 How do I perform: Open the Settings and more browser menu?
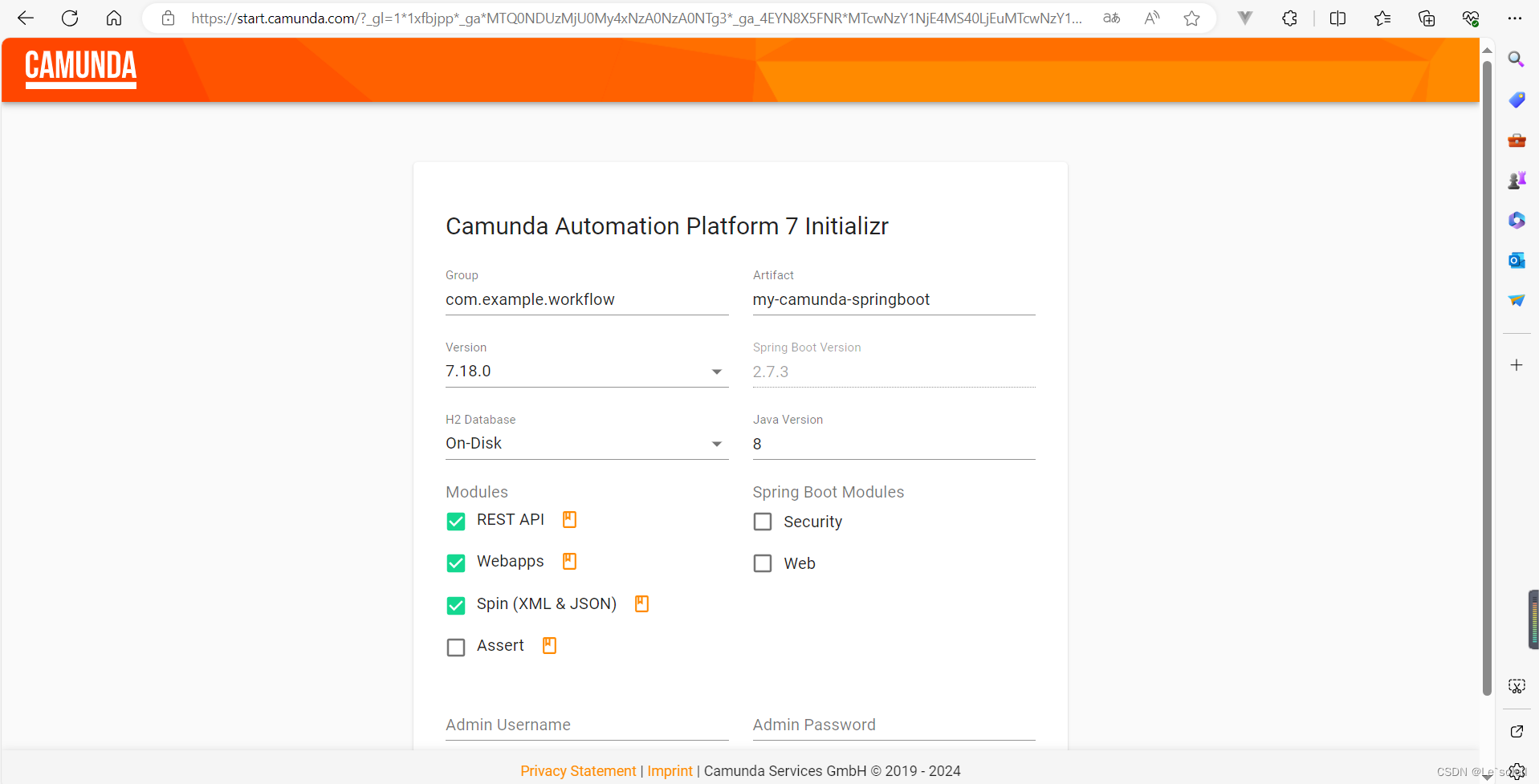click(x=1517, y=18)
